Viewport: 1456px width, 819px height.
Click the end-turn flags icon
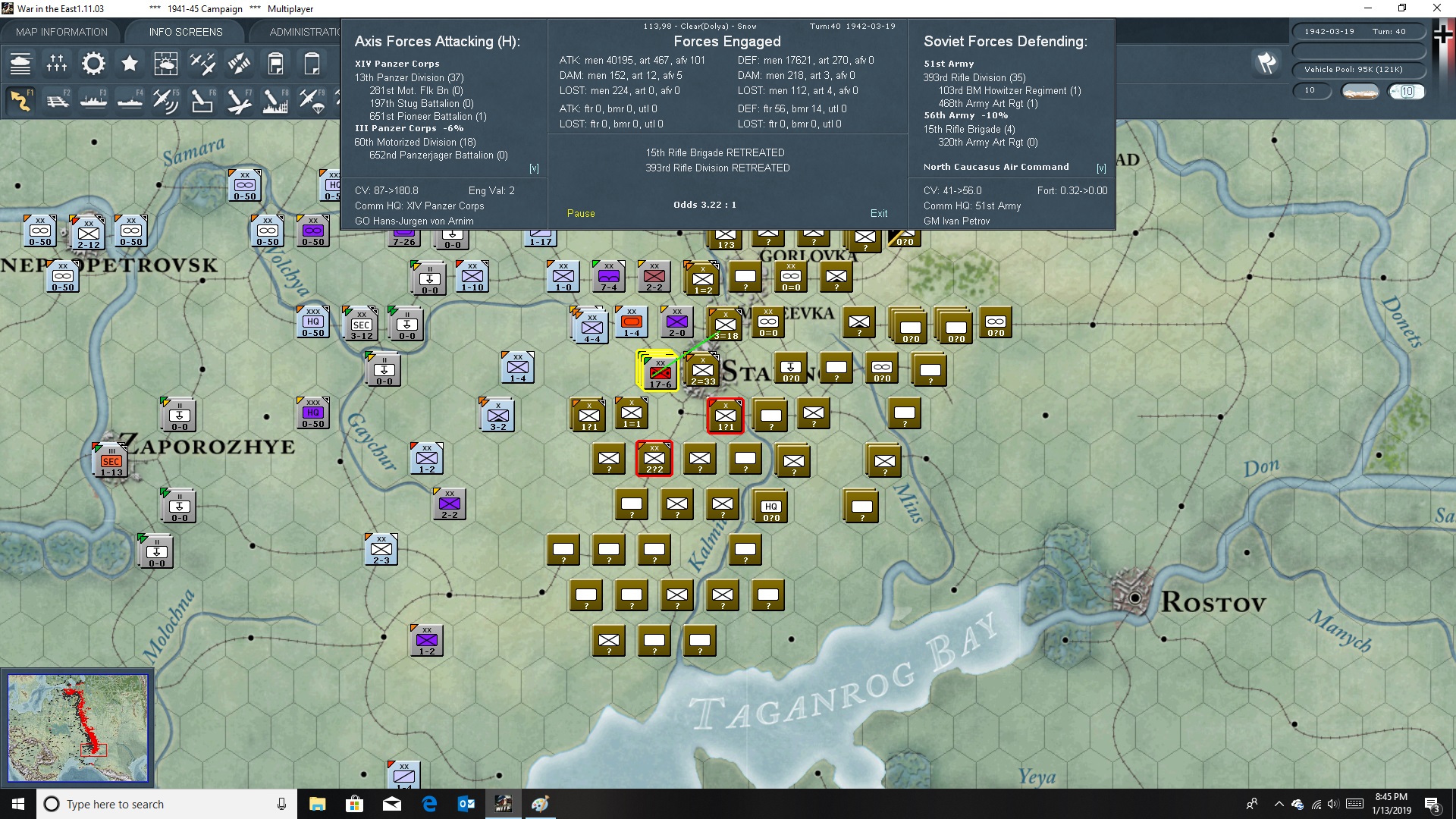pyautogui.click(x=1266, y=62)
